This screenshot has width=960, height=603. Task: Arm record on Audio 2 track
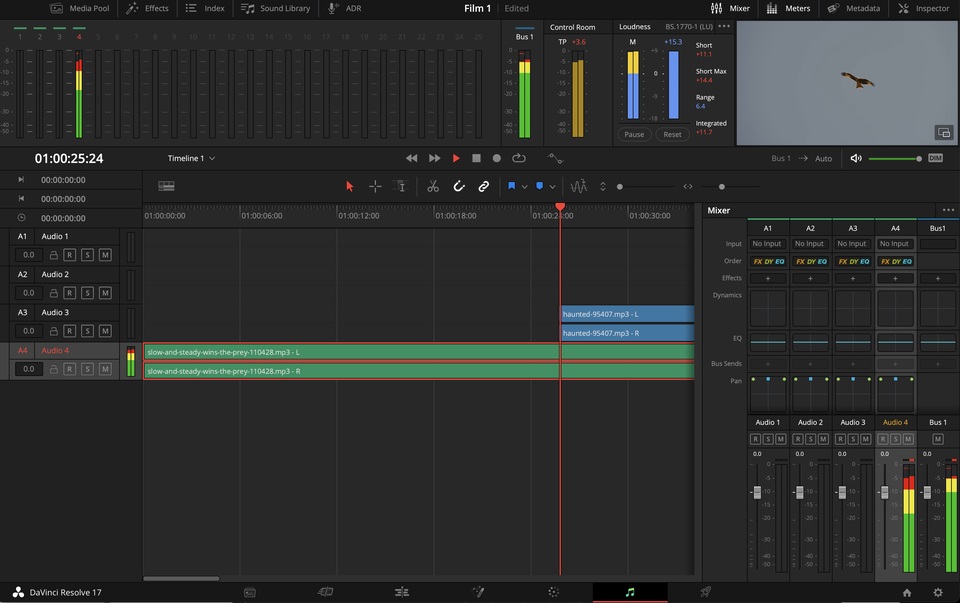point(69,292)
